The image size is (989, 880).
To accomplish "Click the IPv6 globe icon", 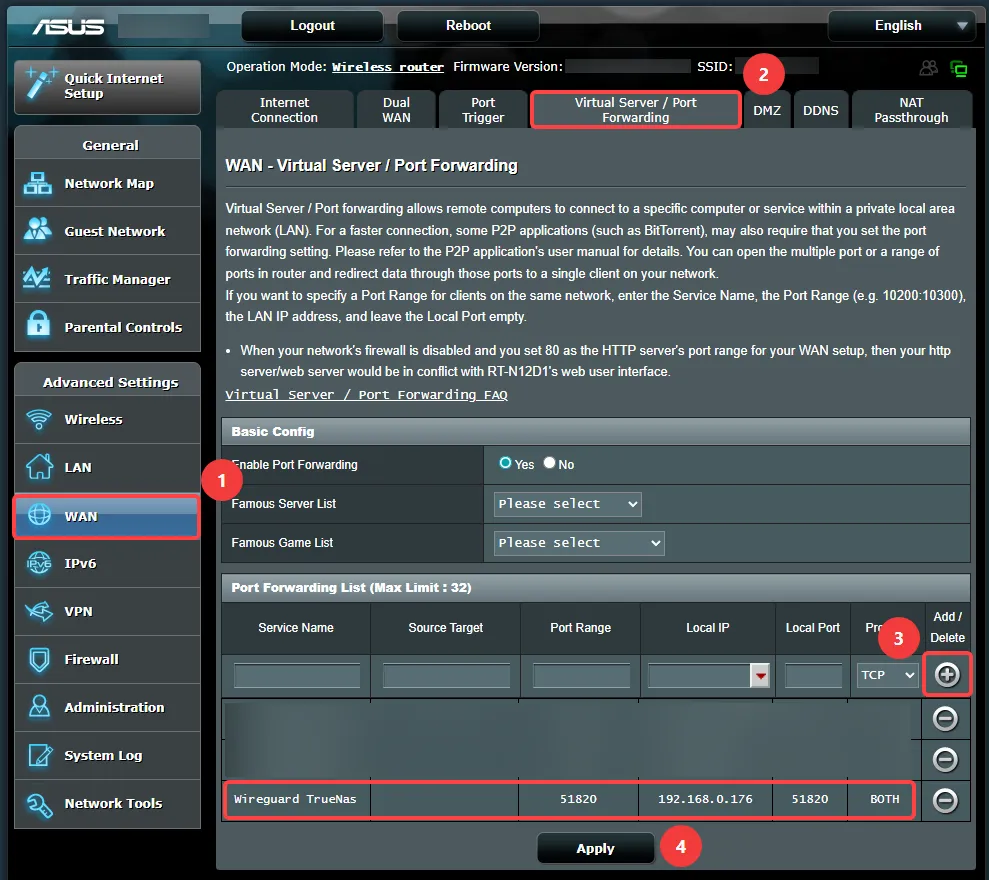I will click(x=39, y=563).
